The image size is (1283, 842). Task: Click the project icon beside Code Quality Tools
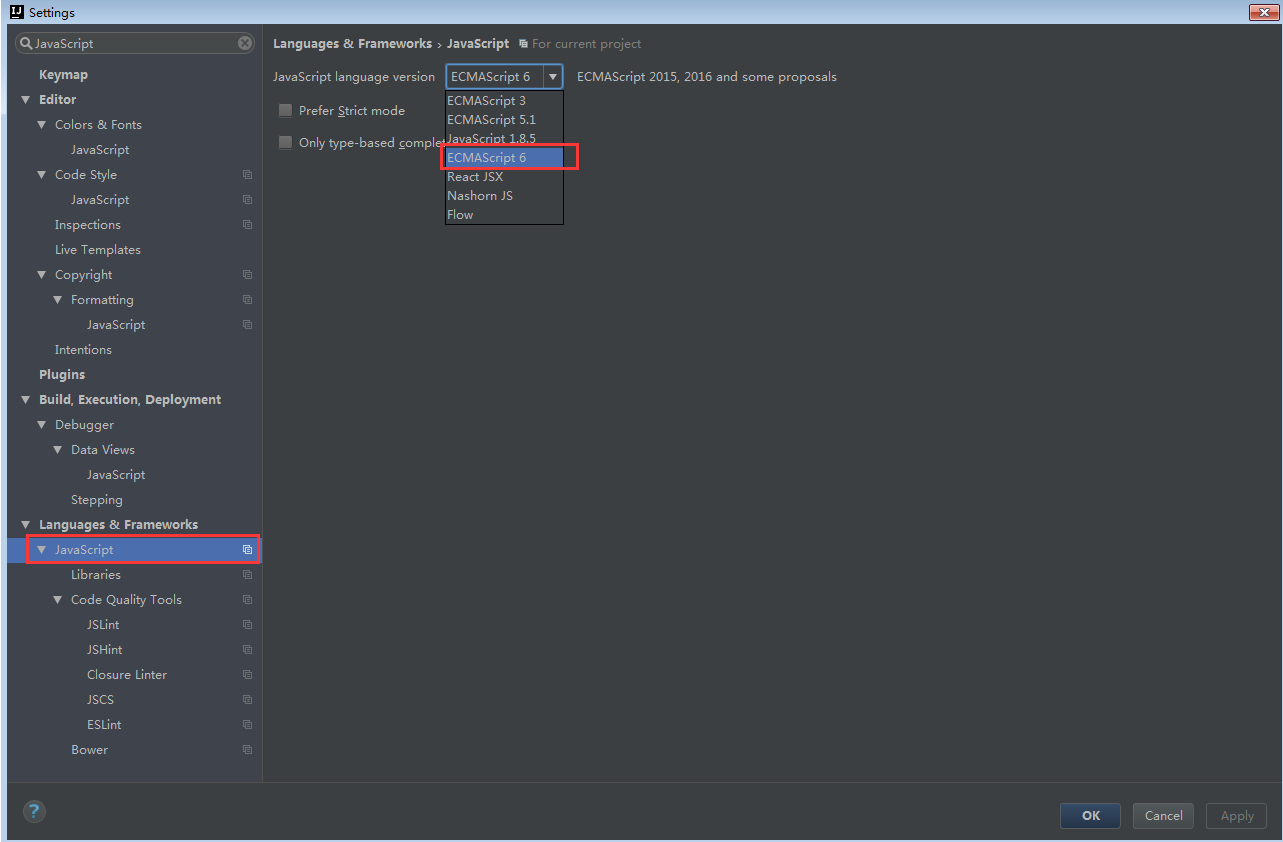247,600
